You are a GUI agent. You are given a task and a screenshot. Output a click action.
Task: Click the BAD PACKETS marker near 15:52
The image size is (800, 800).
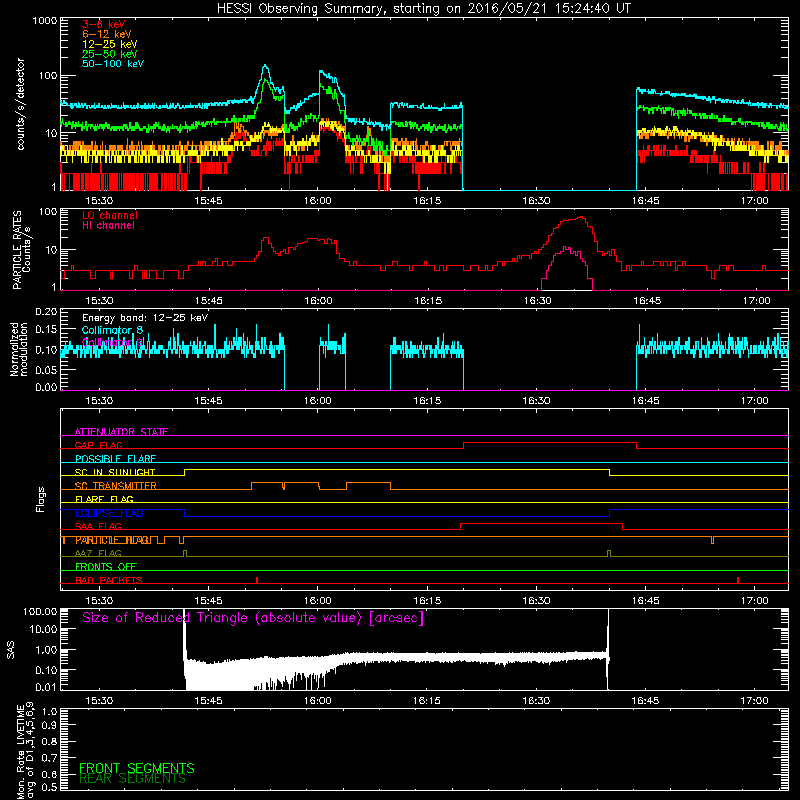tap(257, 580)
